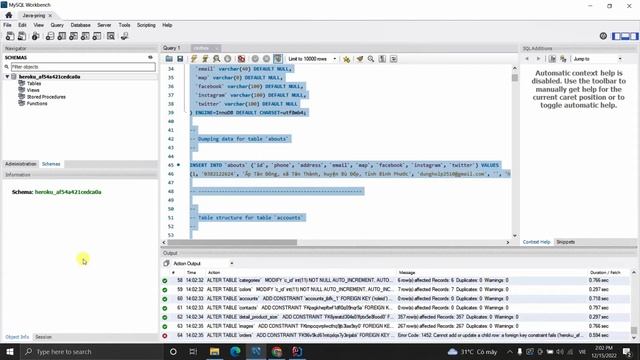Switch to the Query 1 tab
The width and height of the screenshot is (640, 360).
tap(171, 48)
